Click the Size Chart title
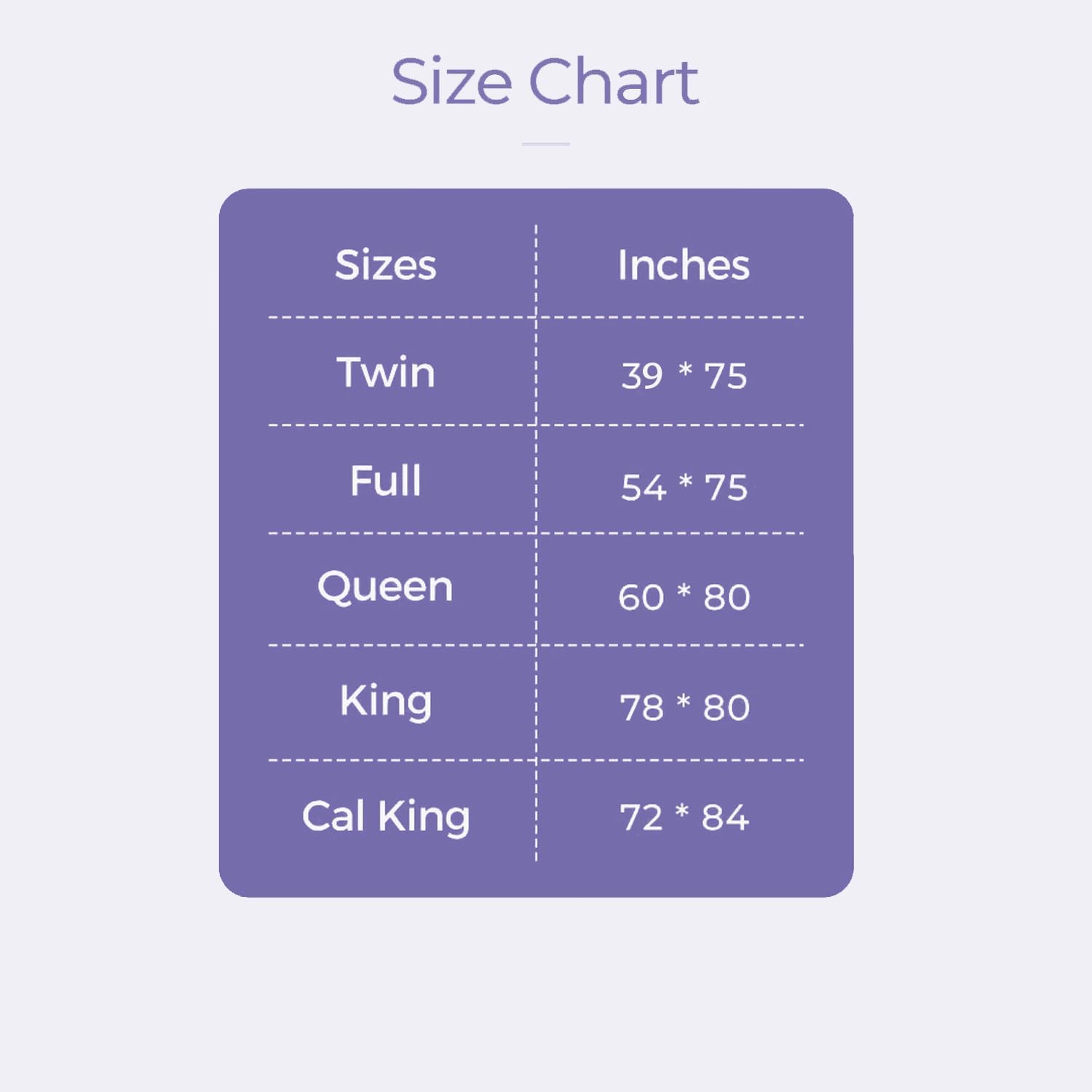The height and width of the screenshot is (1092, 1092). click(x=545, y=82)
